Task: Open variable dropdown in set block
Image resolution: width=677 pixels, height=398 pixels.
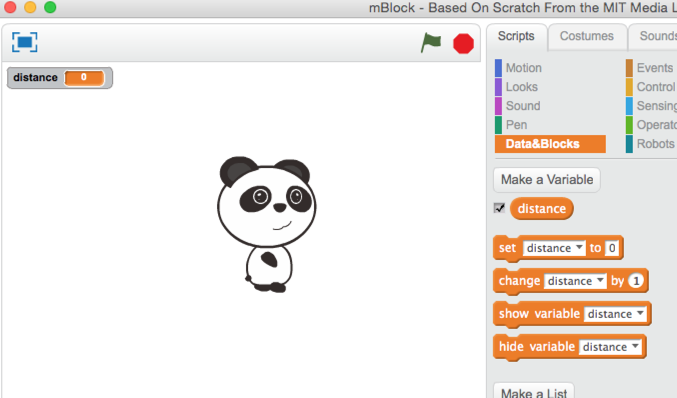Action: click(x=554, y=248)
